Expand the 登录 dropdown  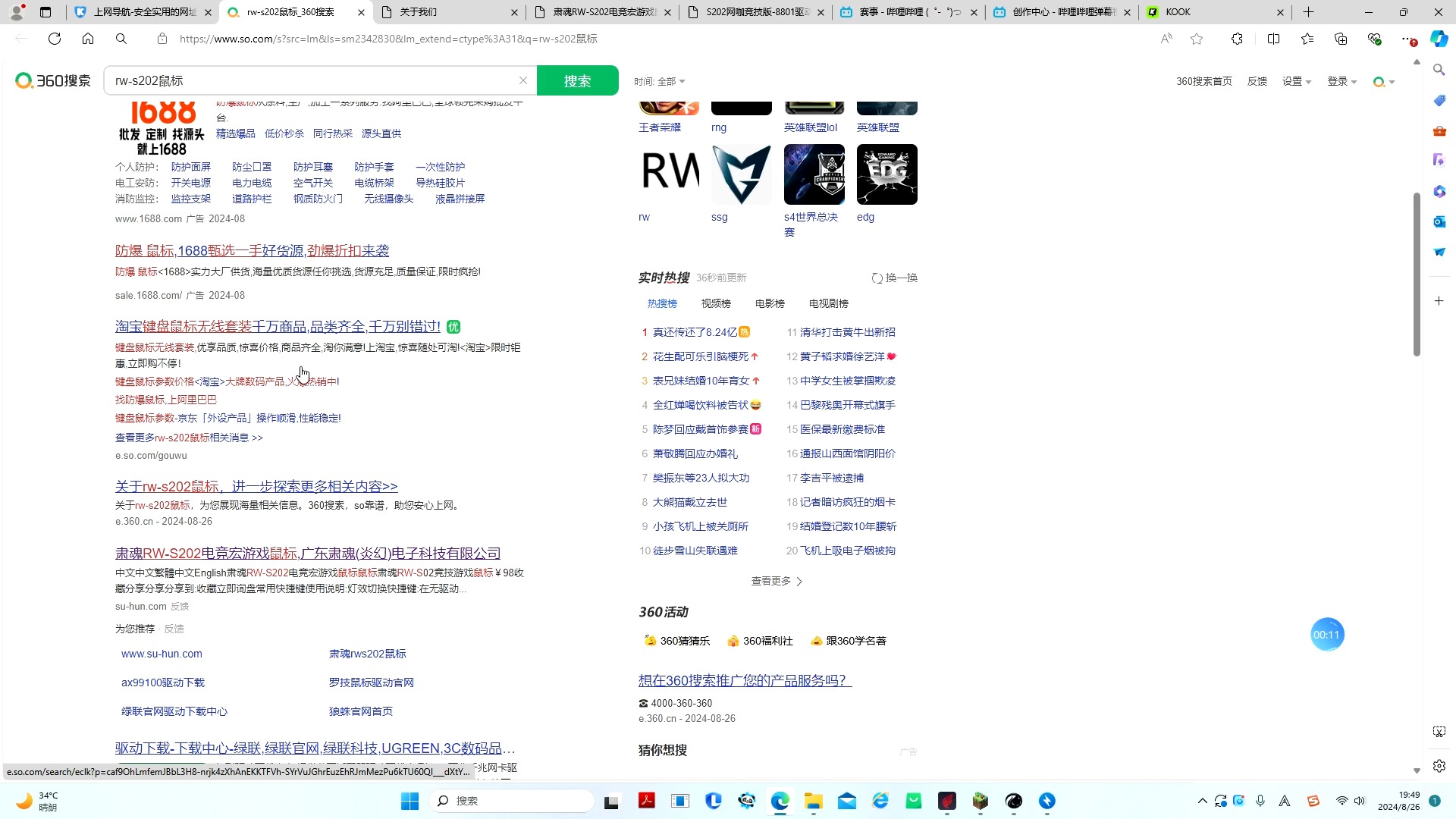tap(1342, 81)
